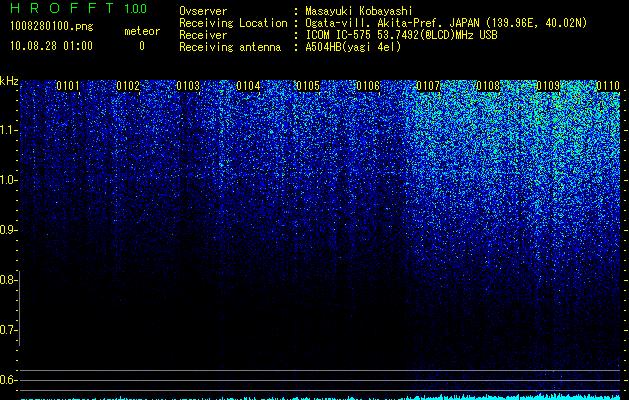Click the kHz axis unit label
The image size is (629, 400).
coord(9,81)
